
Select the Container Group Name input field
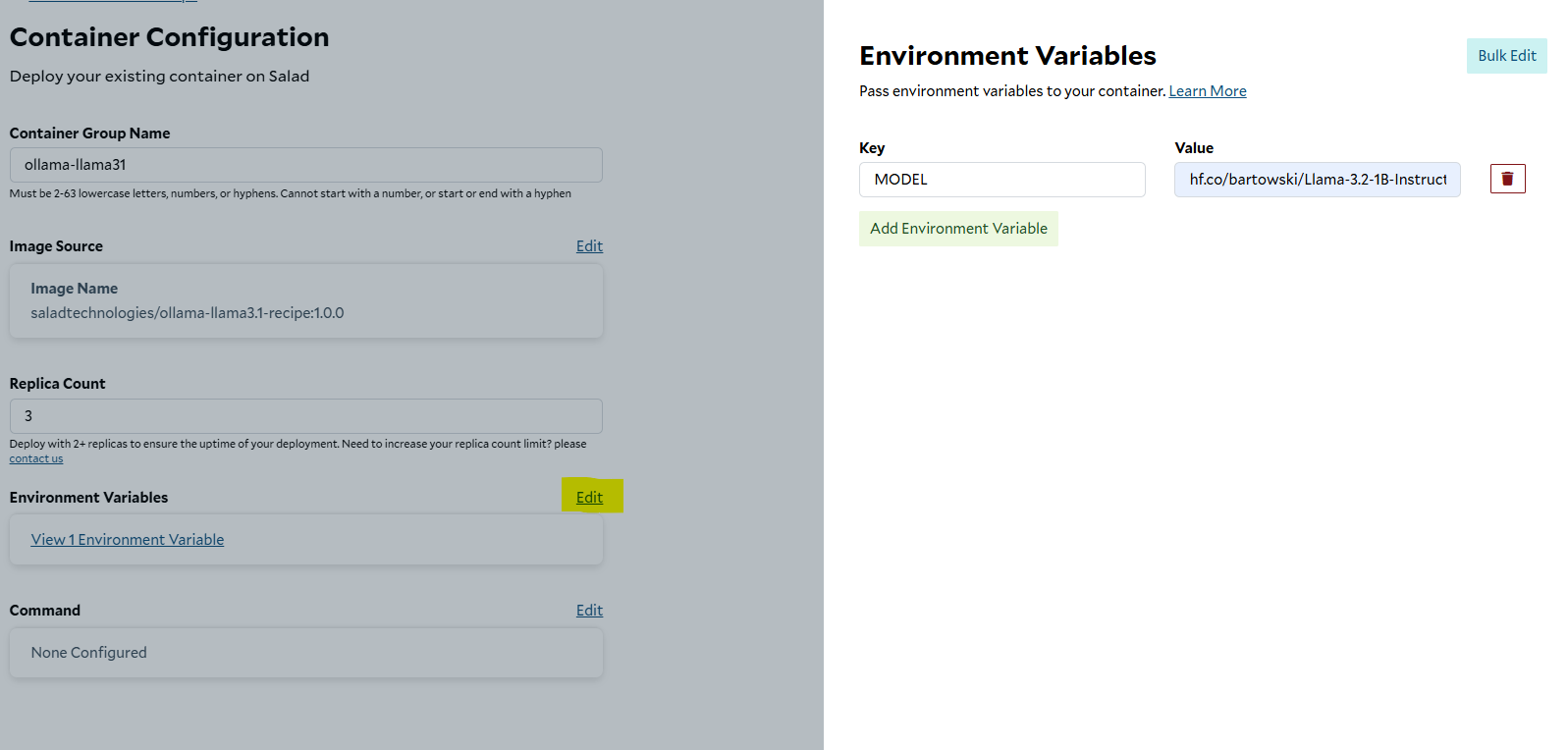(305, 165)
